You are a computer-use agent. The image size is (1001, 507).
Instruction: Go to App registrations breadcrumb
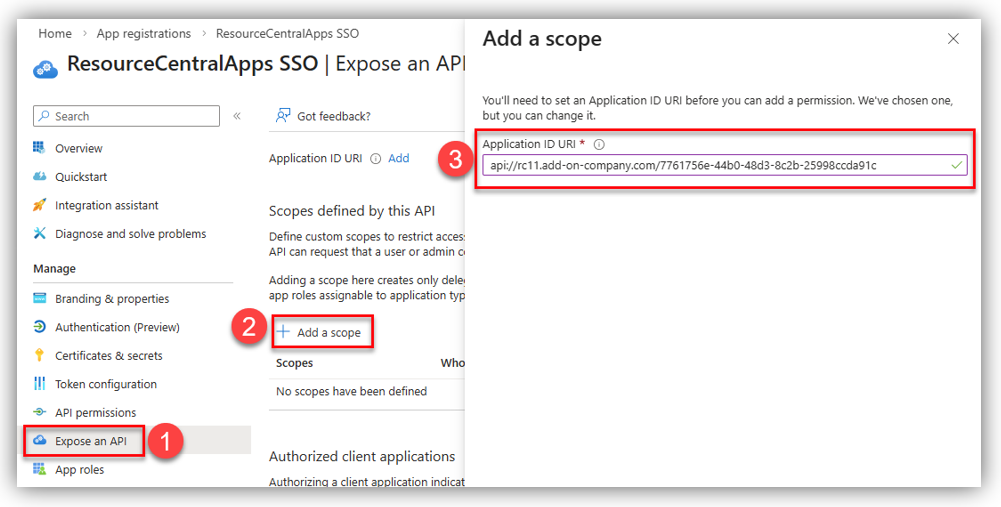144,34
